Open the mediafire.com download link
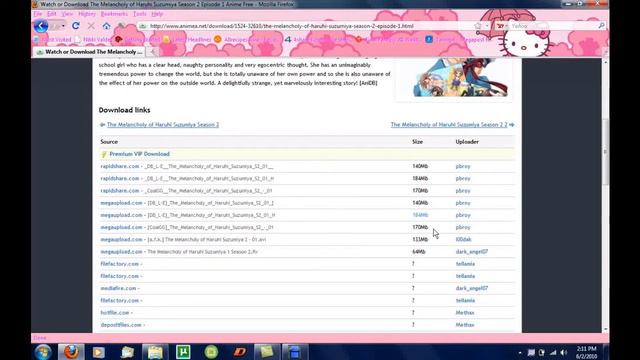Viewport: 640px width, 360px height. tap(118, 288)
